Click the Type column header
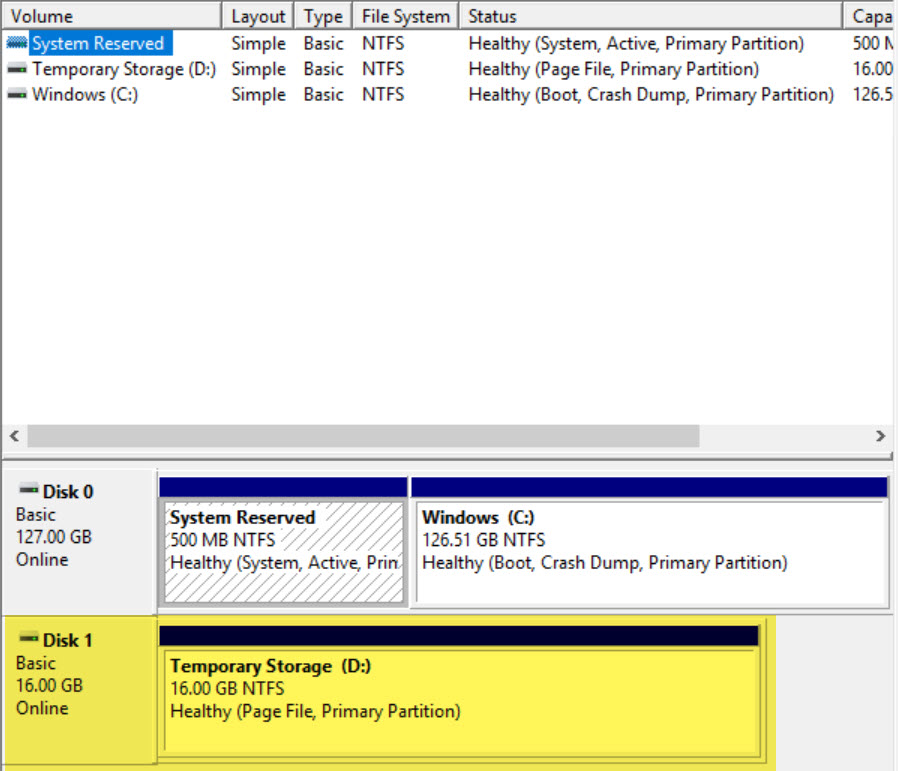 pos(322,15)
